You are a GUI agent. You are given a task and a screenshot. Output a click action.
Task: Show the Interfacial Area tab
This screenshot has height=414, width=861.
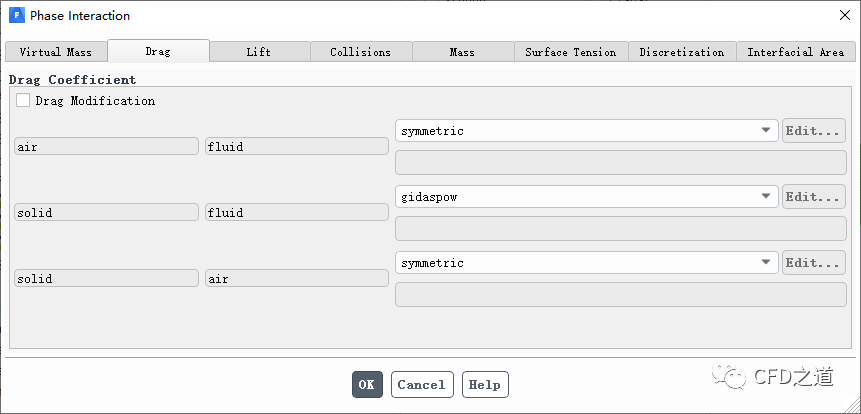(795, 52)
